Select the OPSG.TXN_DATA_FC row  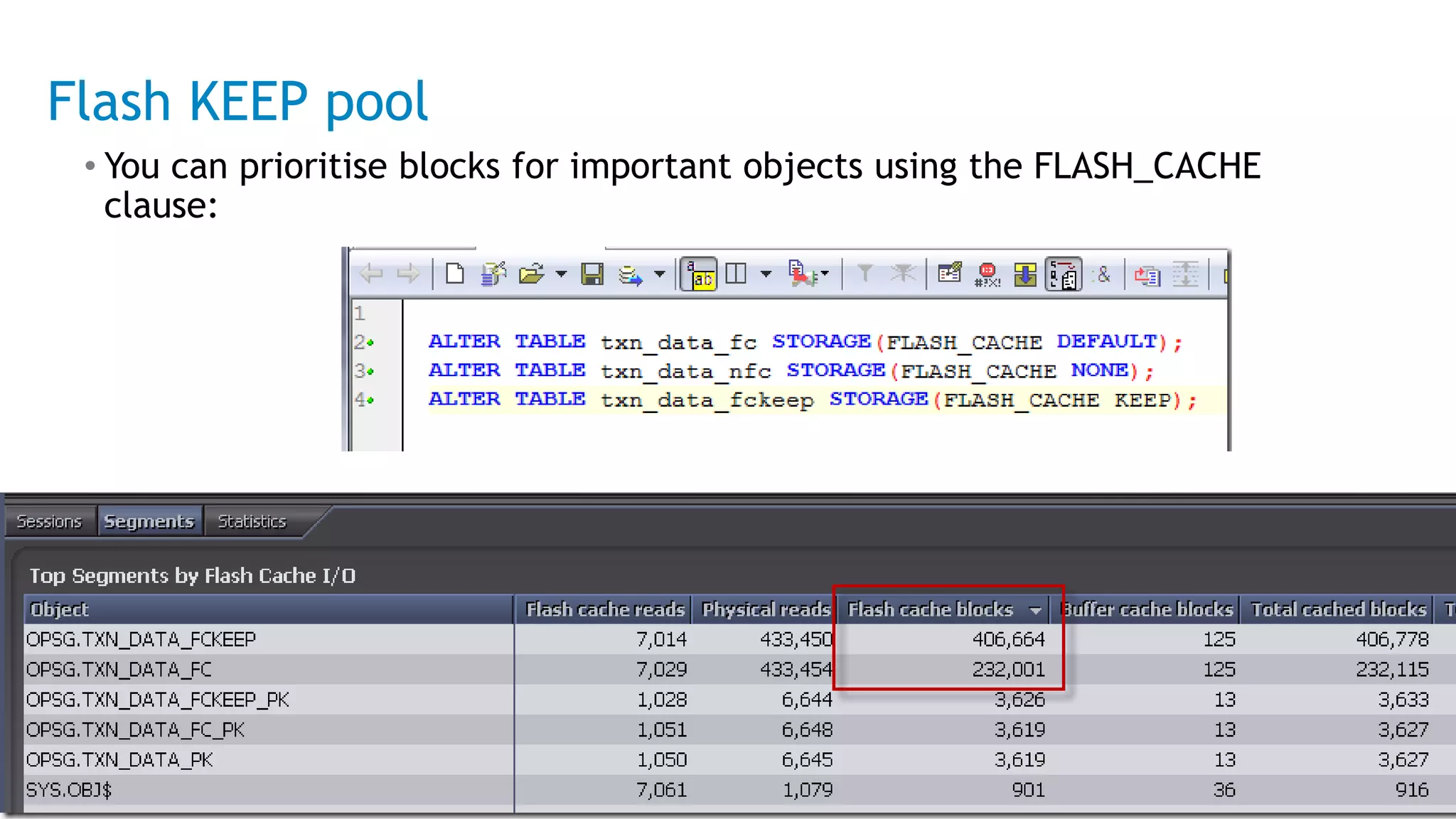[x=739, y=669]
